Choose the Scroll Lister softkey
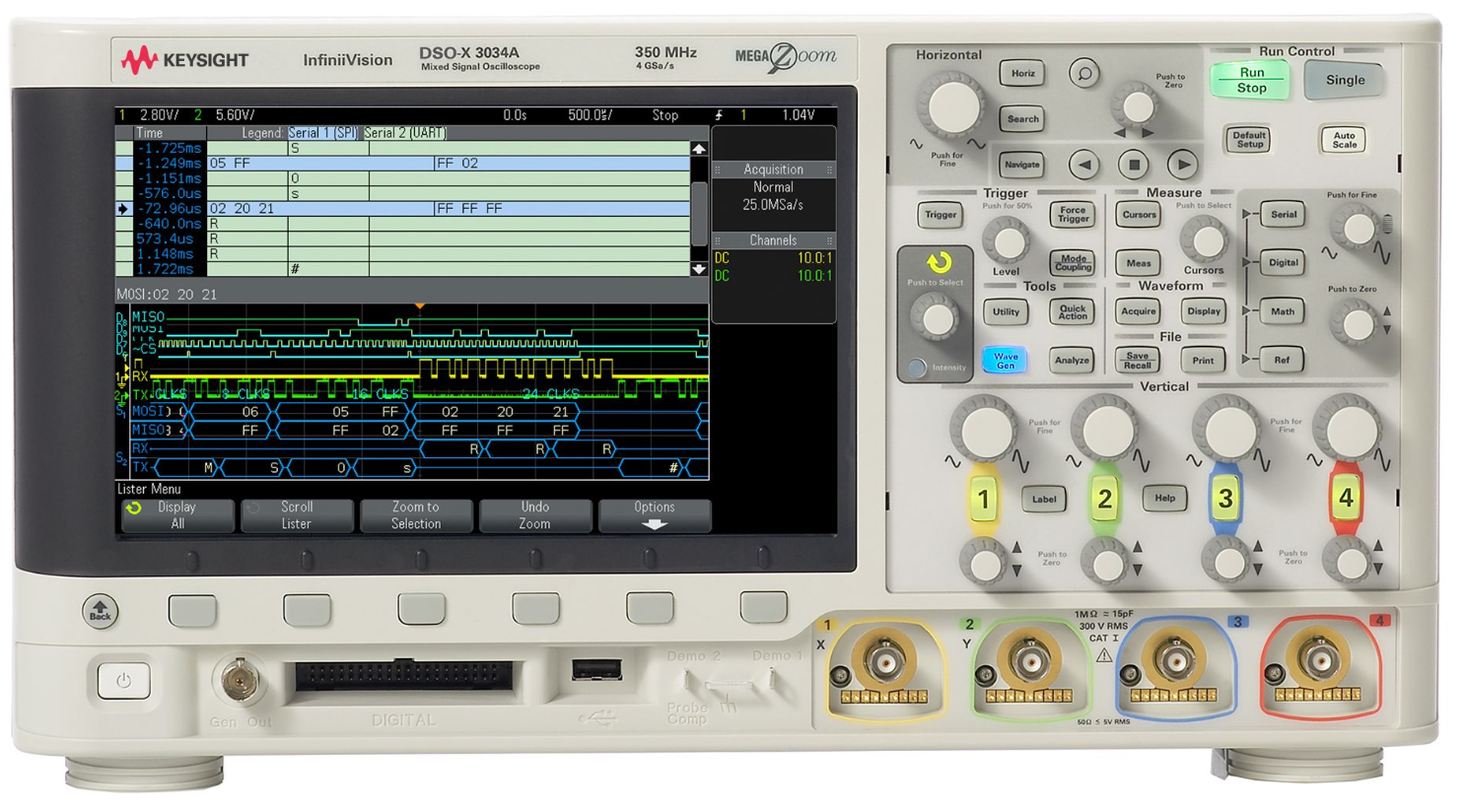The width and height of the screenshot is (1466, 812). click(x=297, y=513)
